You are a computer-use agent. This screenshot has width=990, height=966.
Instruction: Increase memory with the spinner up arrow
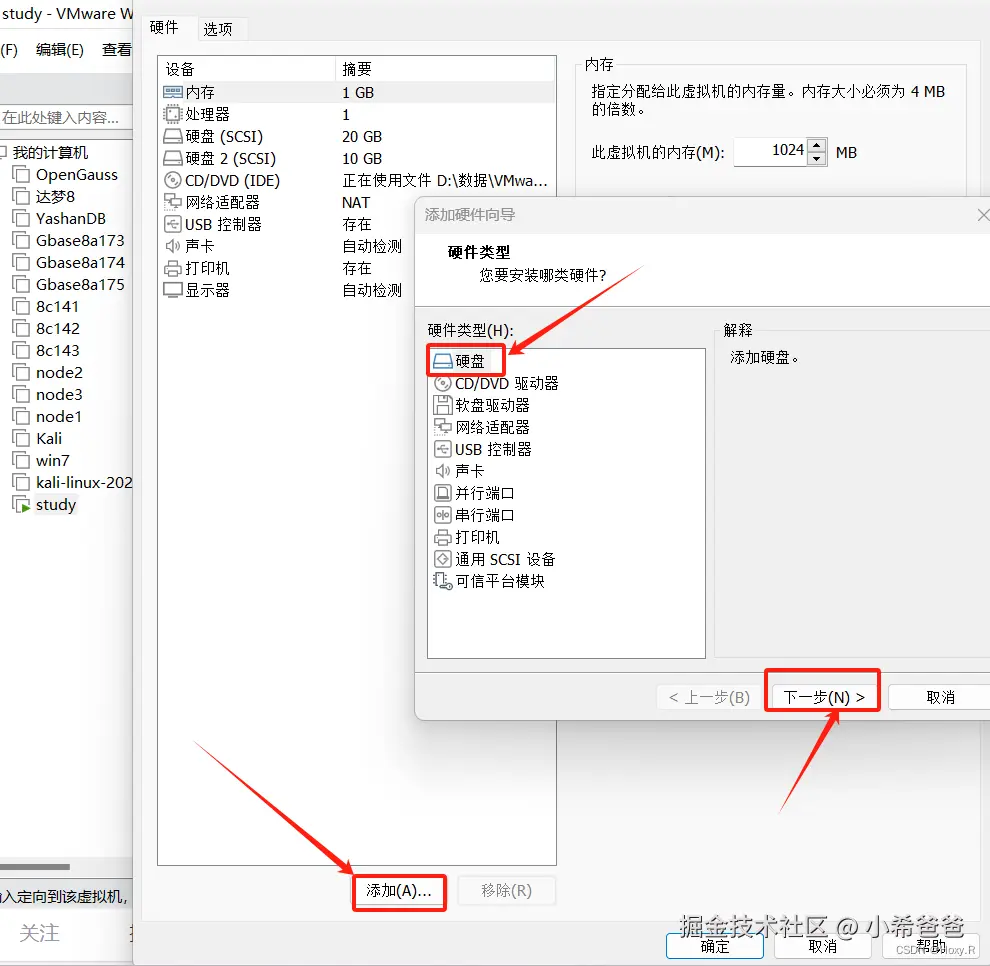click(817, 145)
